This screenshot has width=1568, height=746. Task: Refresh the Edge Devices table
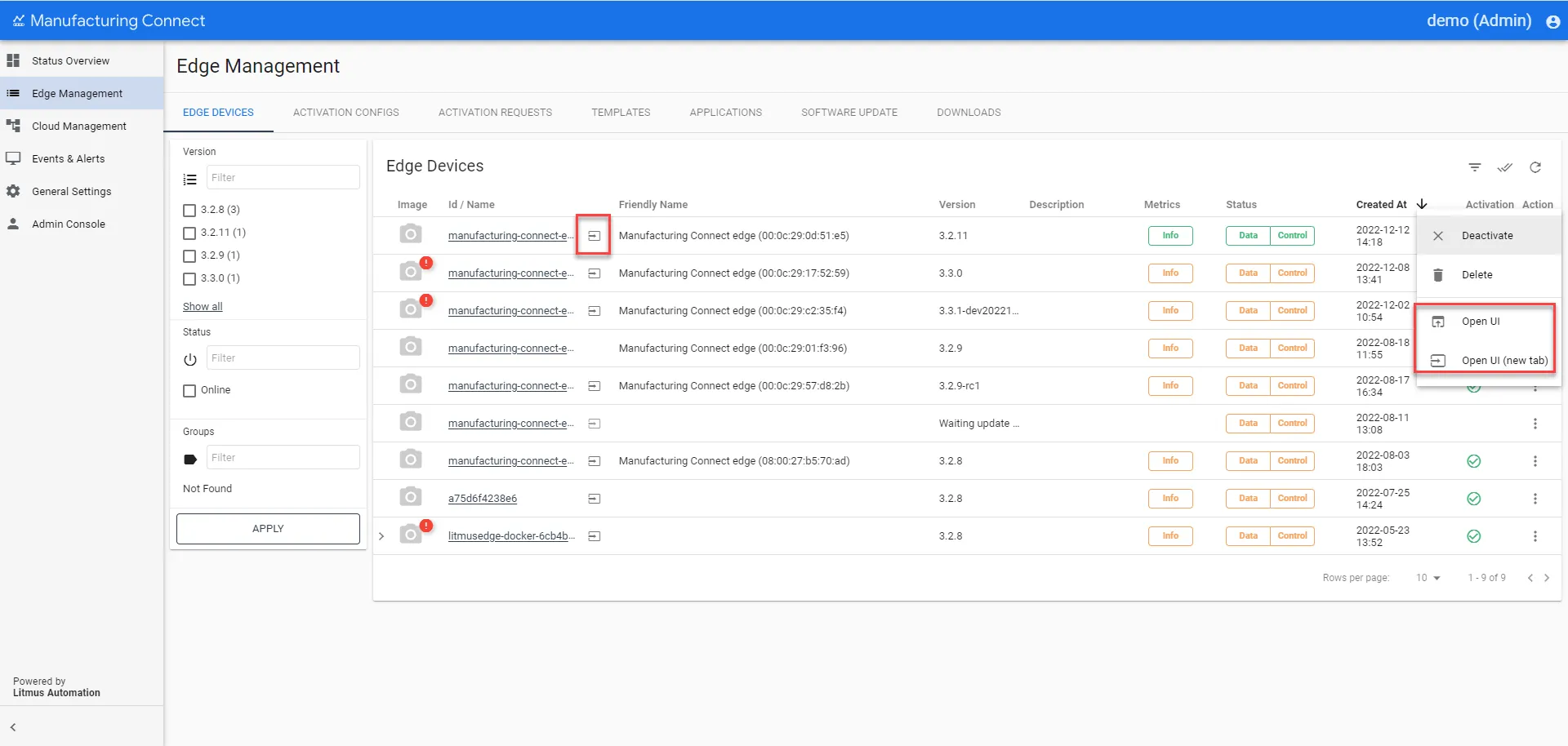(x=1535, y=167)
